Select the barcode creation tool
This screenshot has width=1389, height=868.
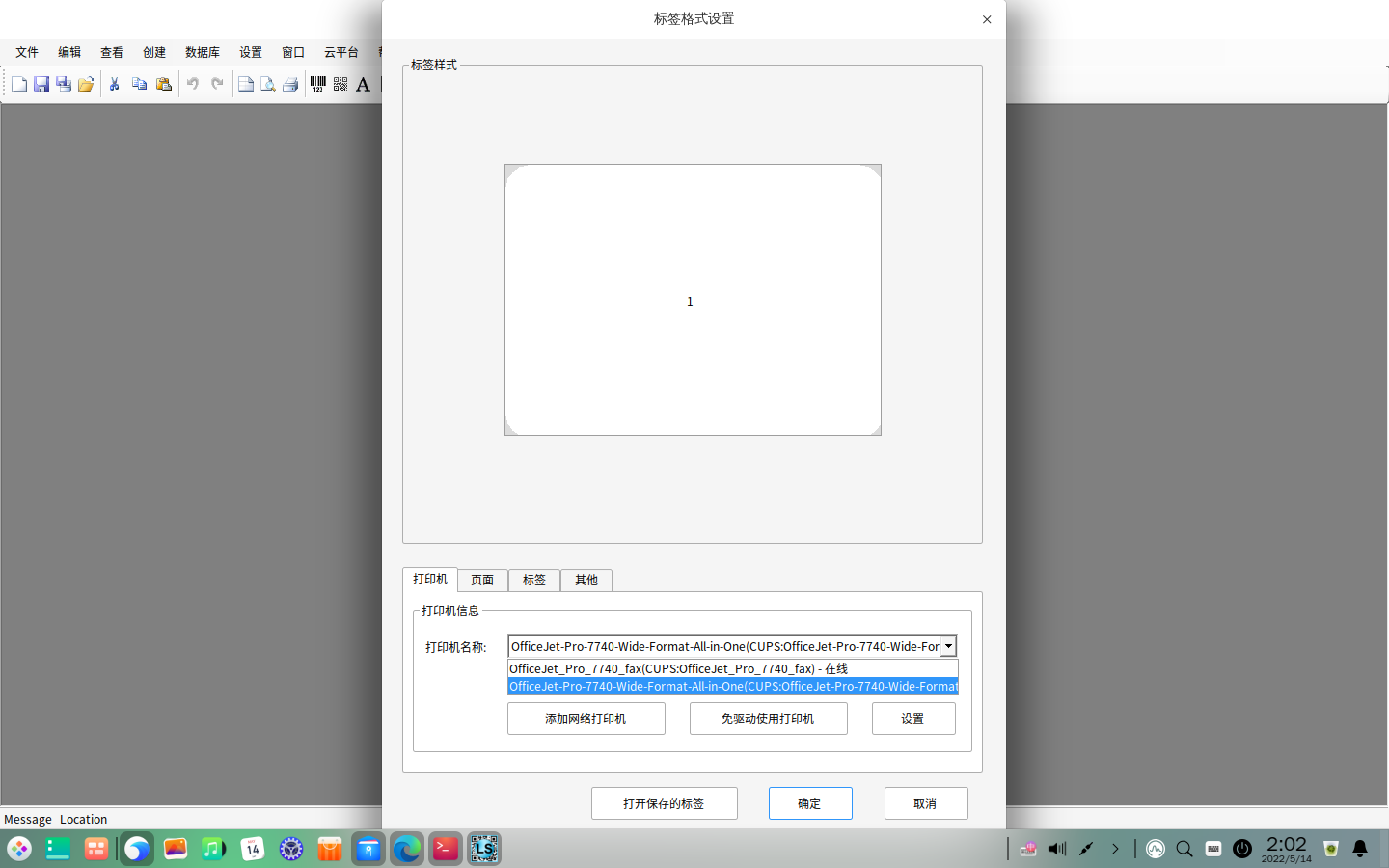coord(316,84)
